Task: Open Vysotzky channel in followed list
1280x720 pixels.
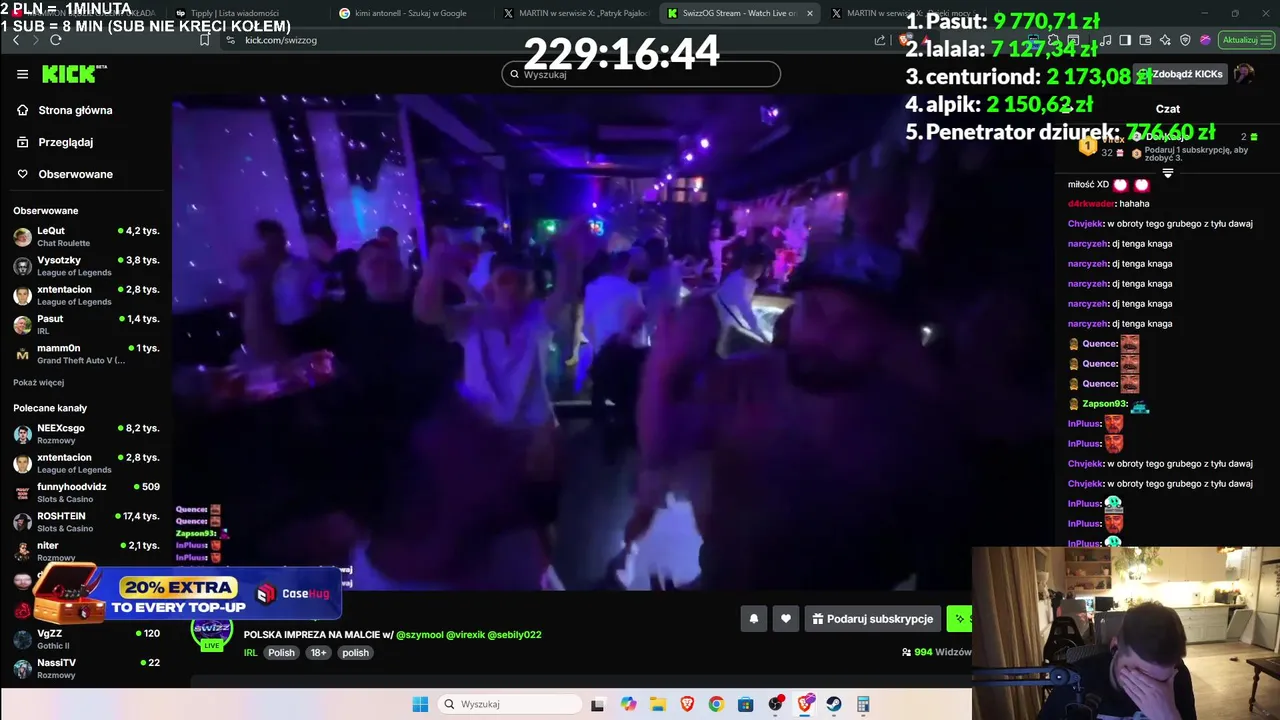Action: click(86, 266)
